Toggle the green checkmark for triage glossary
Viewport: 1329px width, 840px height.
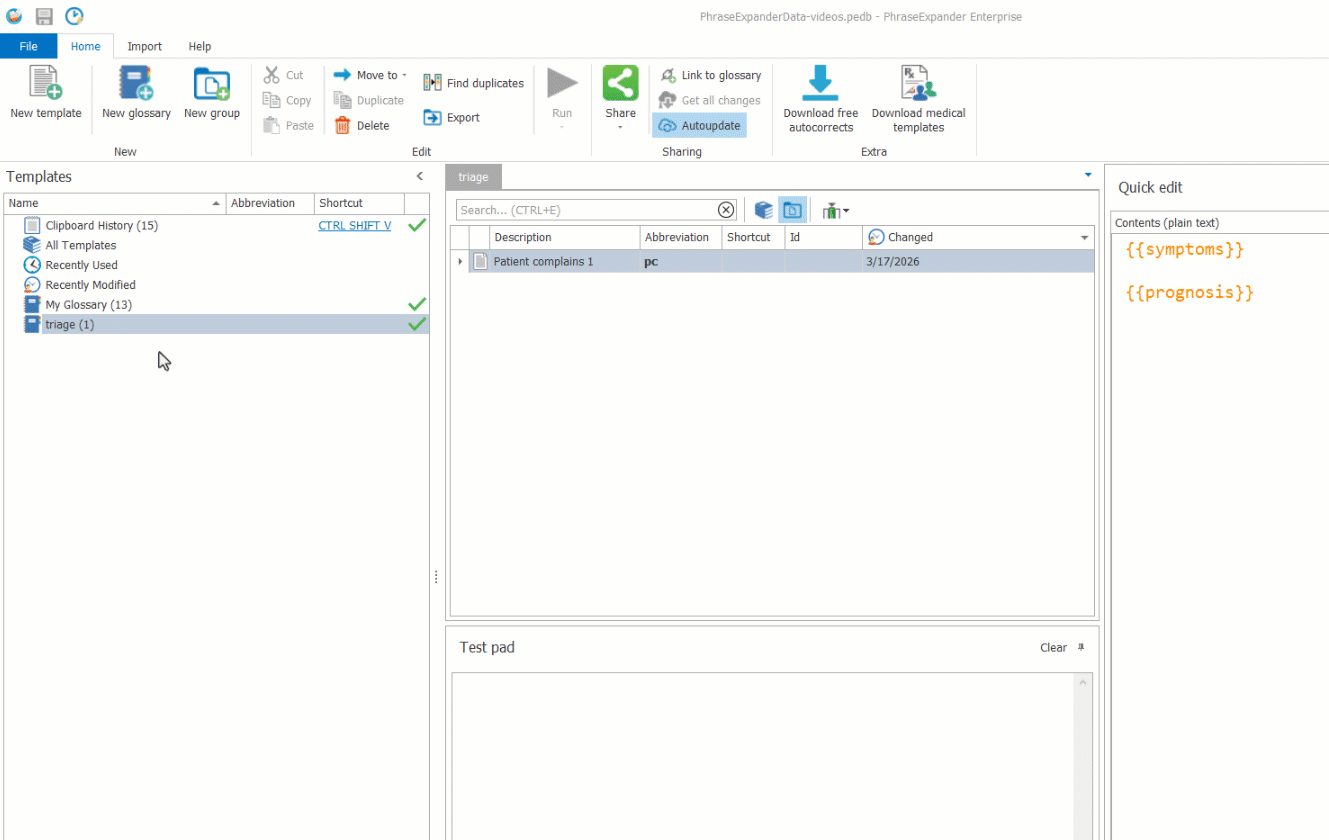point(417,324)
